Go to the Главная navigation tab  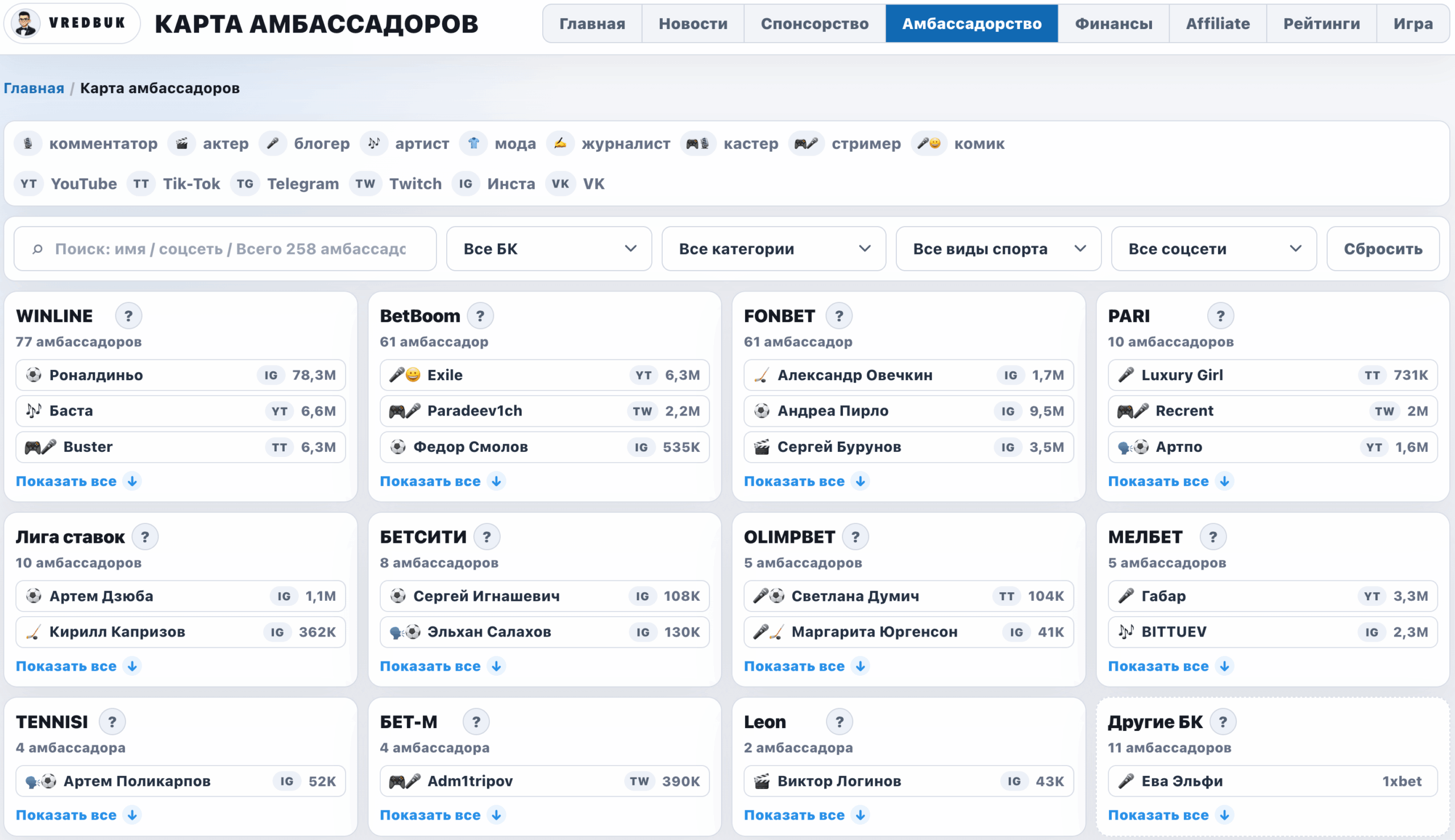click(x=592, y=24)
